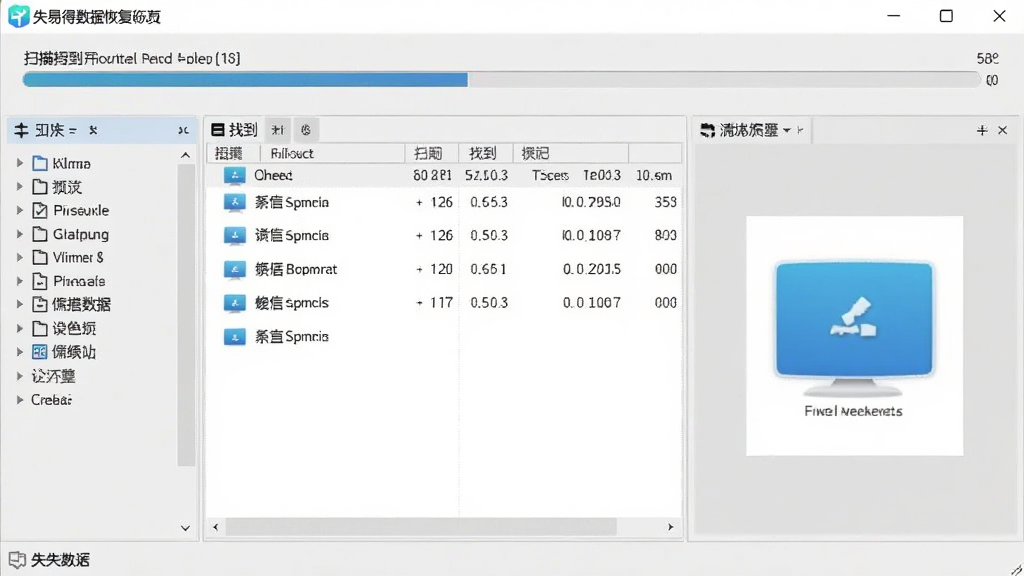
Task: Click the Pinoafe document icon
Action: 40,281
